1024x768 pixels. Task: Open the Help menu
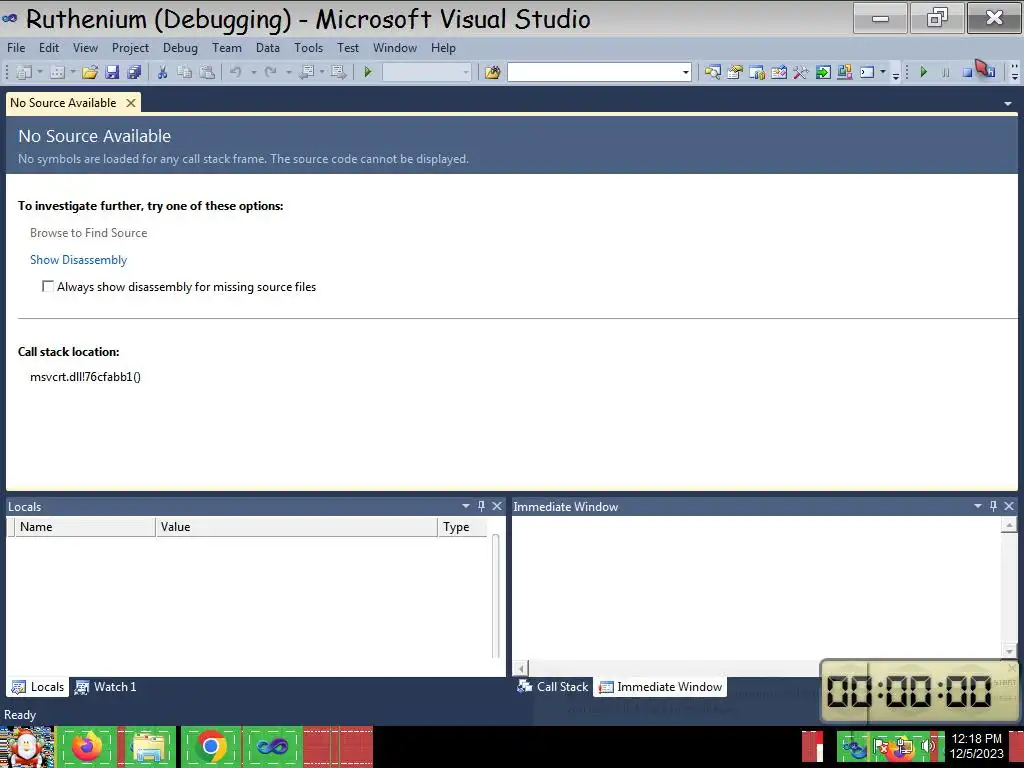pyautogui.click(x=443, y=48)
